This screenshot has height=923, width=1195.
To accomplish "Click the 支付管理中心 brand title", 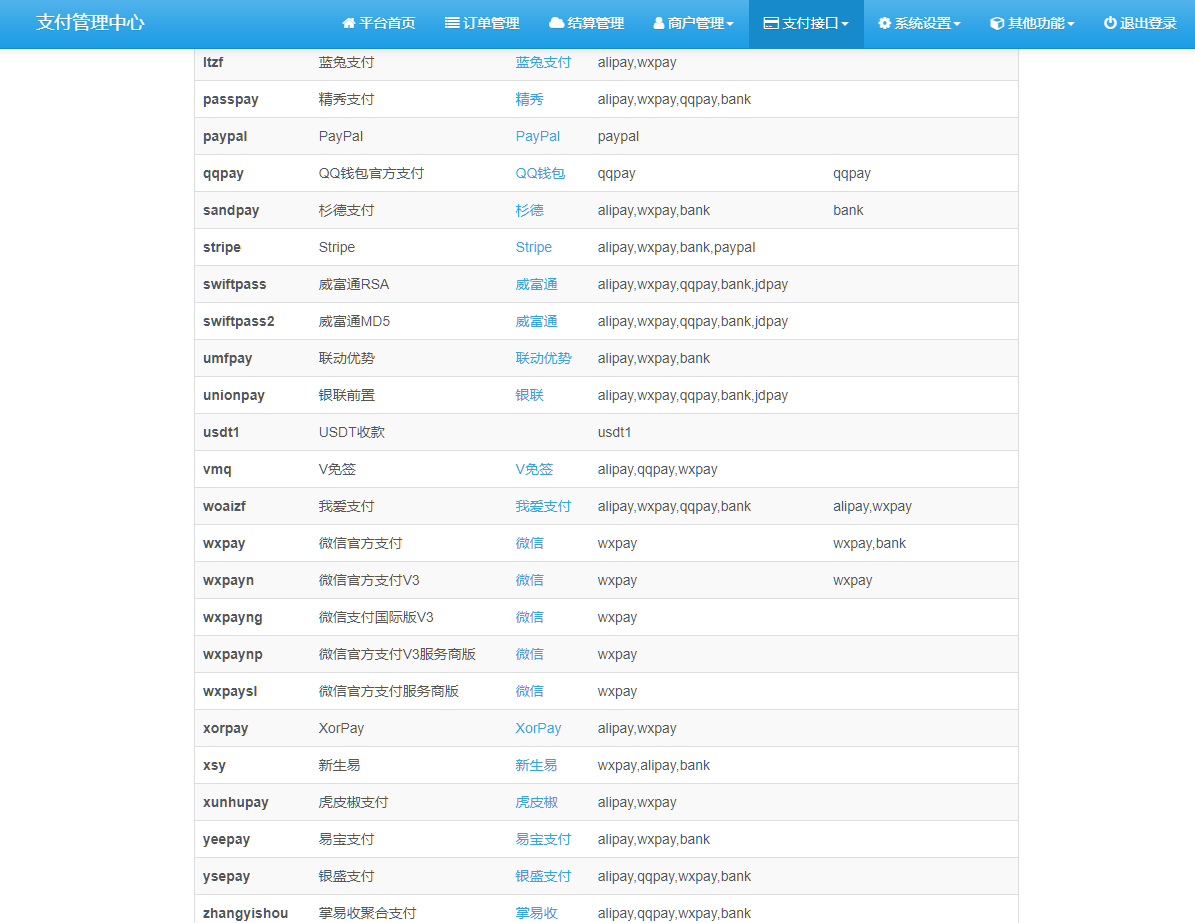I will (x=90, y=23).
